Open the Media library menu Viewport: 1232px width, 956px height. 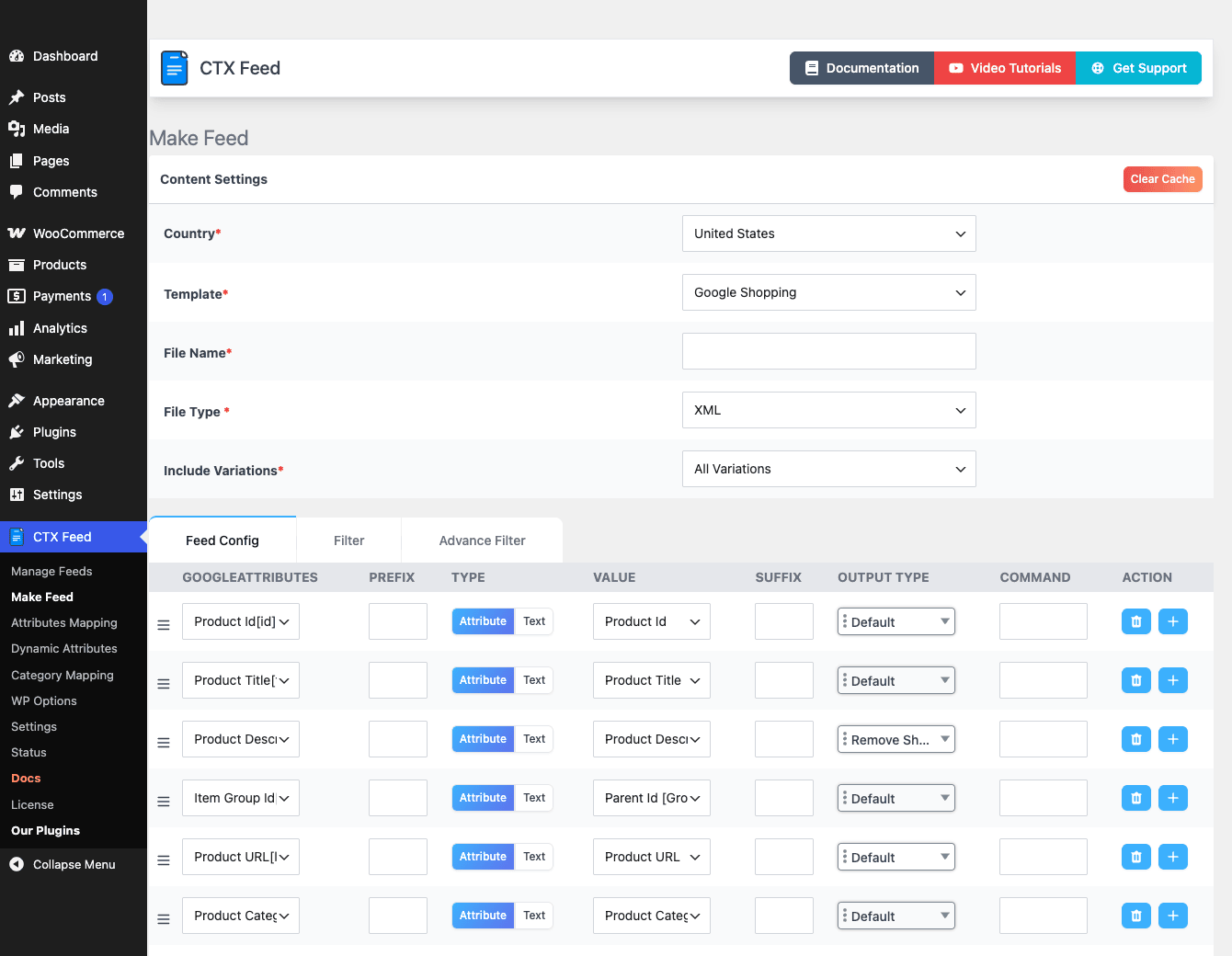74,129
